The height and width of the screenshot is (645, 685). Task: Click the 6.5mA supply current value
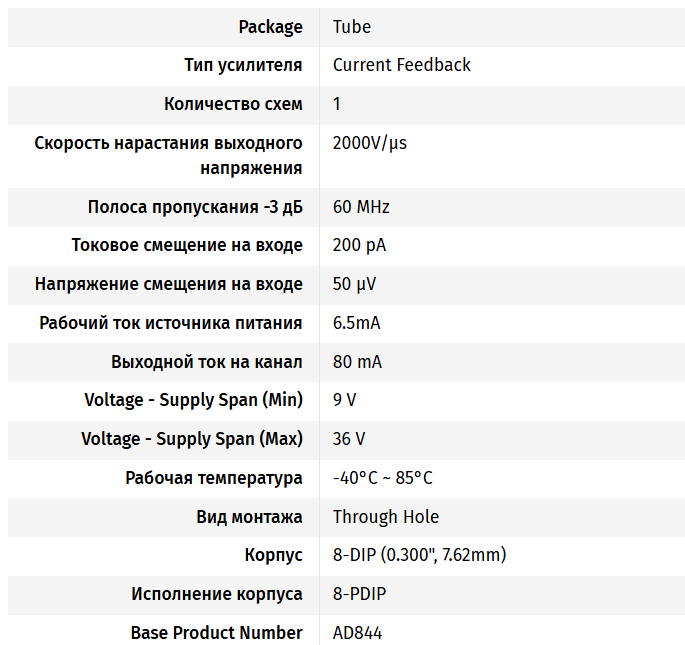[356, 323]
